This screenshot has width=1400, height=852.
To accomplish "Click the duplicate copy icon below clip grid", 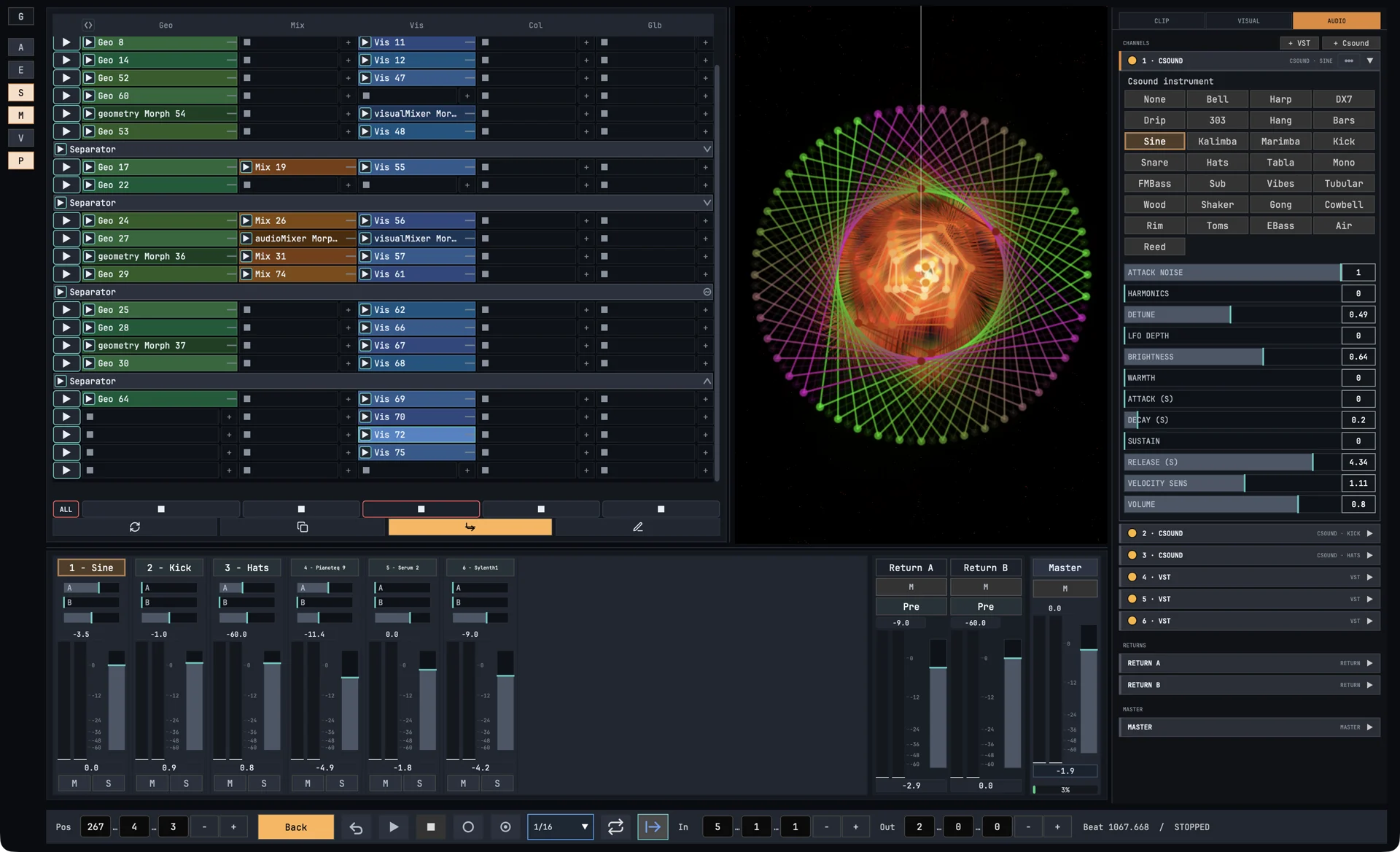I will click(303, 527).
